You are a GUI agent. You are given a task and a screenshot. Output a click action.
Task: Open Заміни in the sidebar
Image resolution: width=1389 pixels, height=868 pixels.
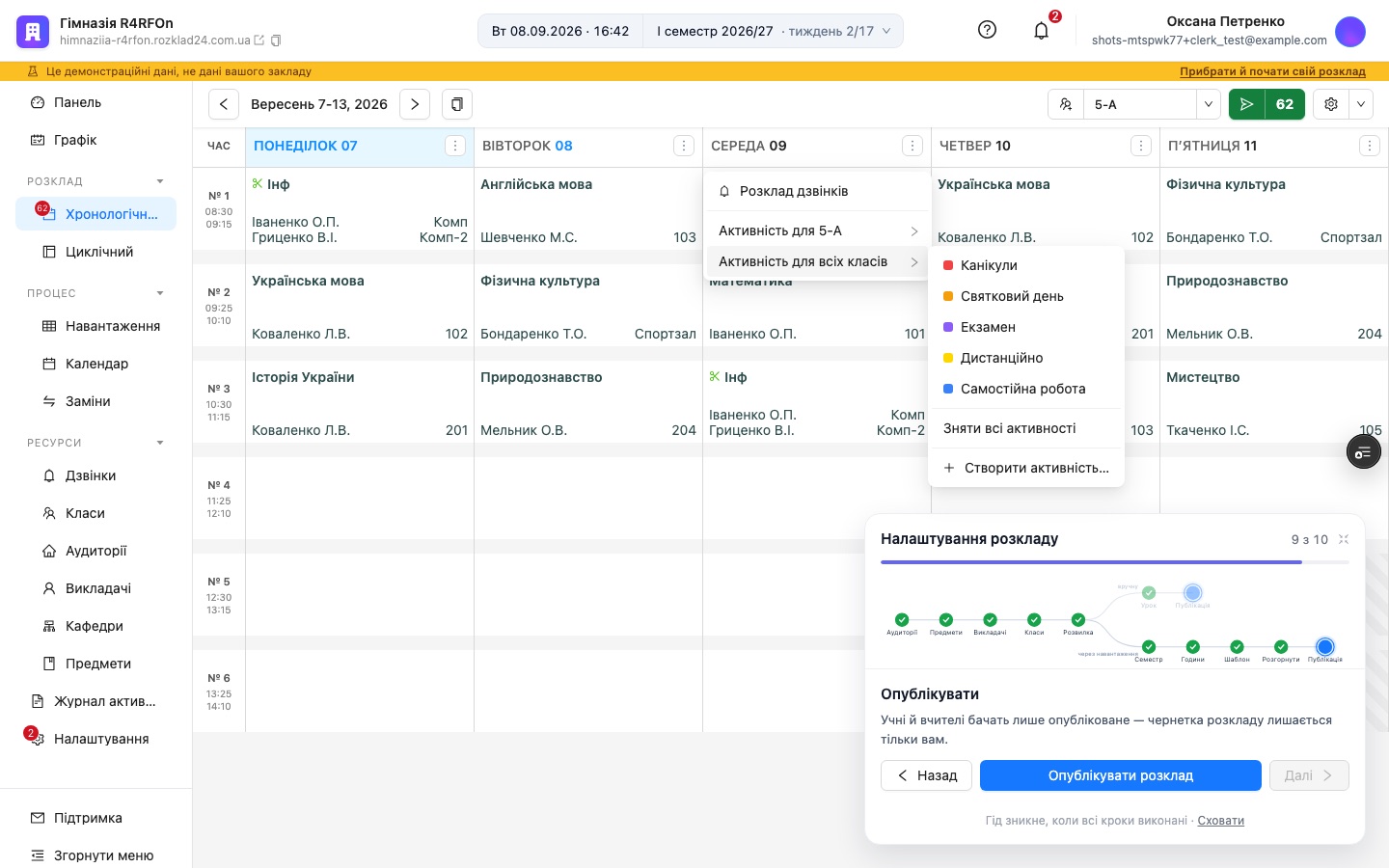point(96,401)
